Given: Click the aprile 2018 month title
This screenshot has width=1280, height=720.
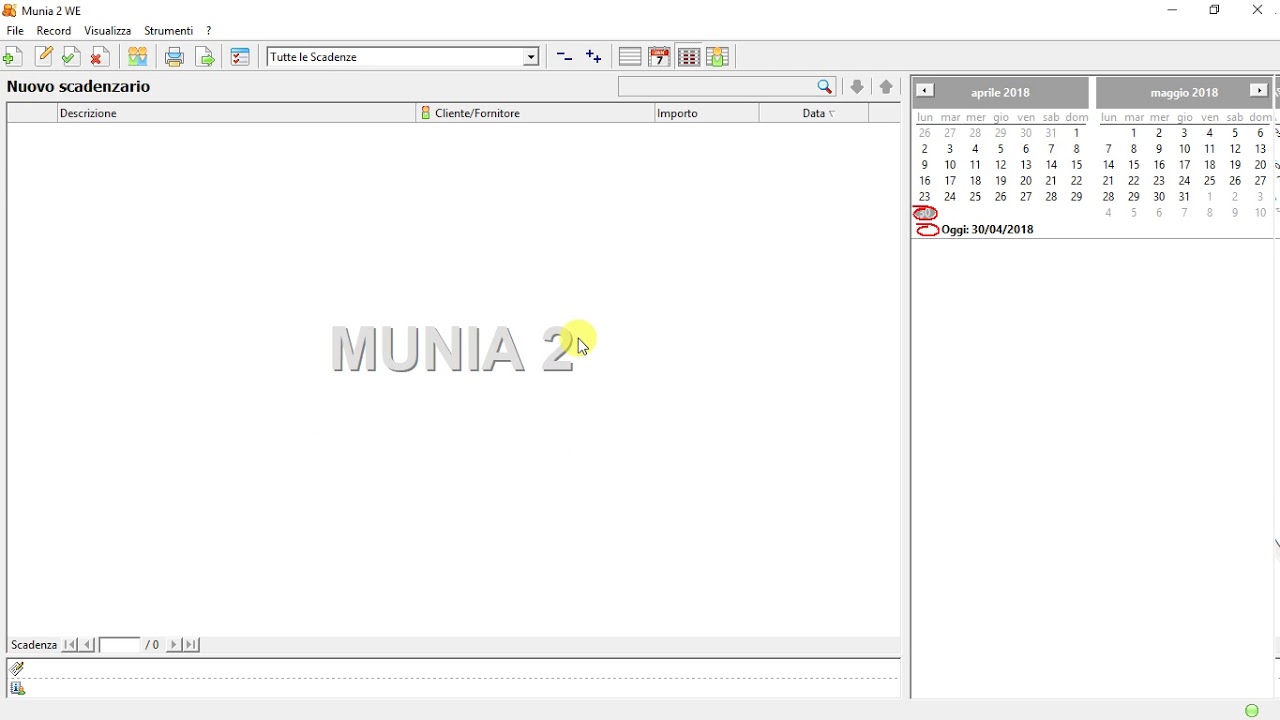Looking at the screenshot, I should click(x=1000, y=92).
